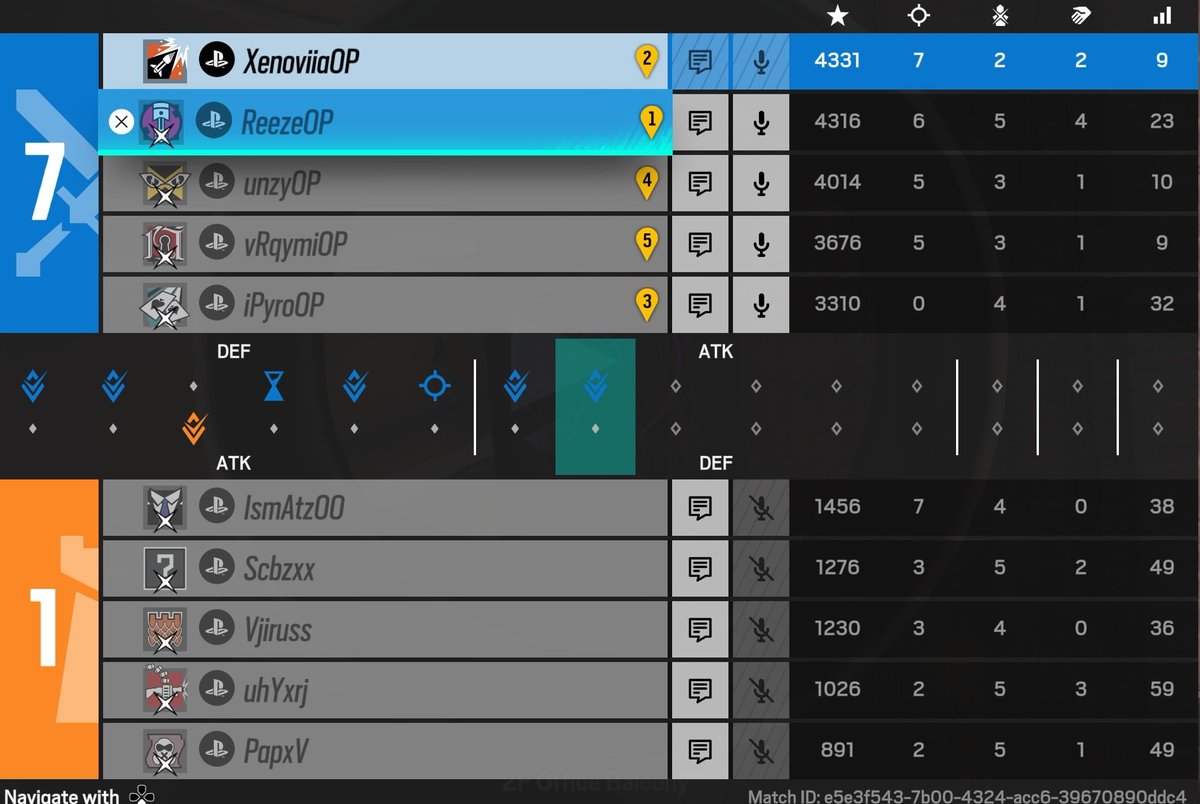Image resolution: width=1200 pixels, height=804 pixels.
Task: Click yellow rank badge 5 on vRqymiOP
Action: 647,244
